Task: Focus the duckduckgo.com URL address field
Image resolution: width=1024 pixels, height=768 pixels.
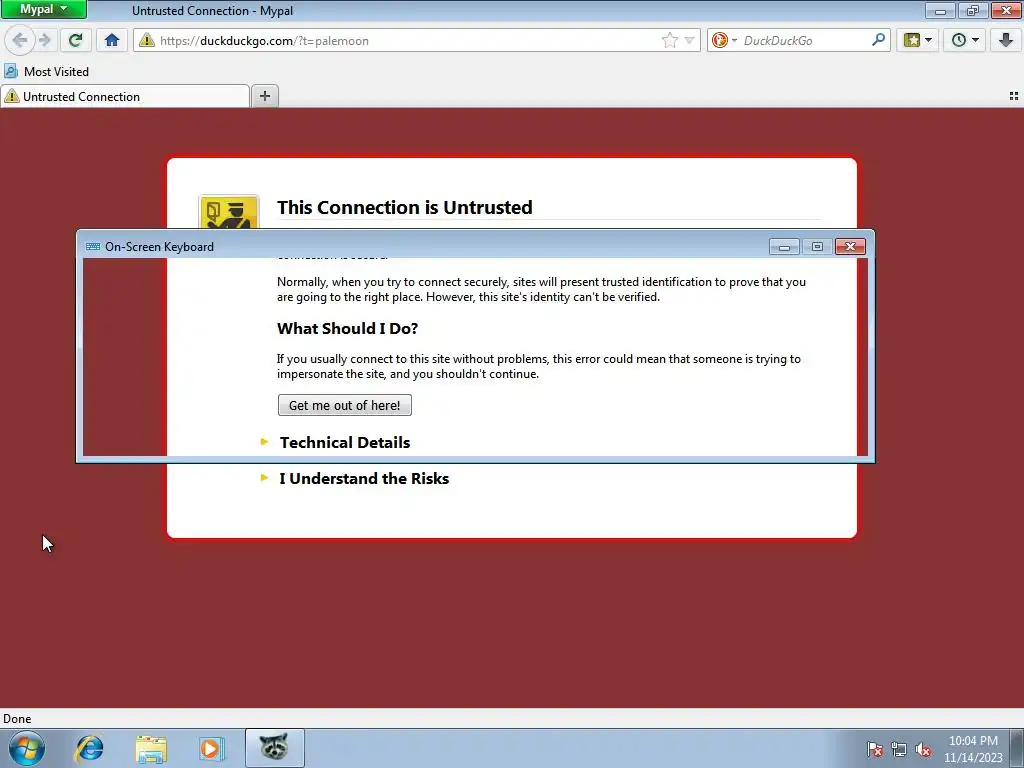Action: point(408,40)
